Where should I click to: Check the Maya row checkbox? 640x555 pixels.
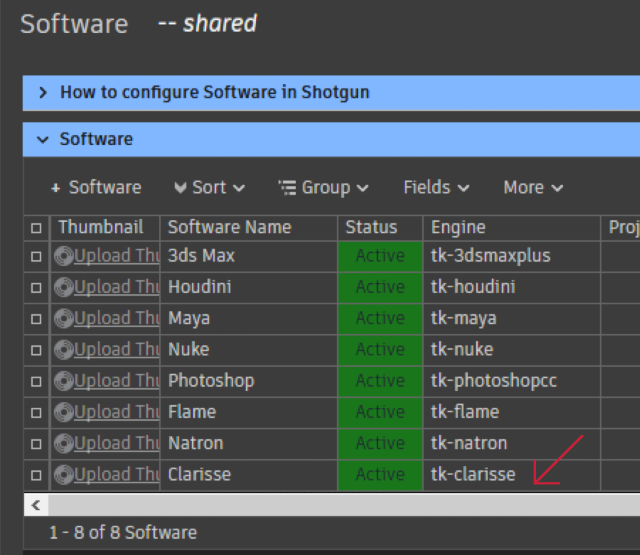36,319
